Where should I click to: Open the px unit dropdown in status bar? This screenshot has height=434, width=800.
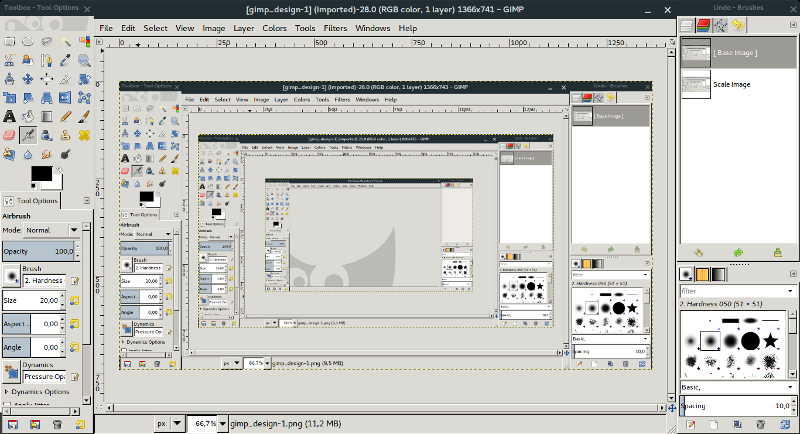click(169, 423)
